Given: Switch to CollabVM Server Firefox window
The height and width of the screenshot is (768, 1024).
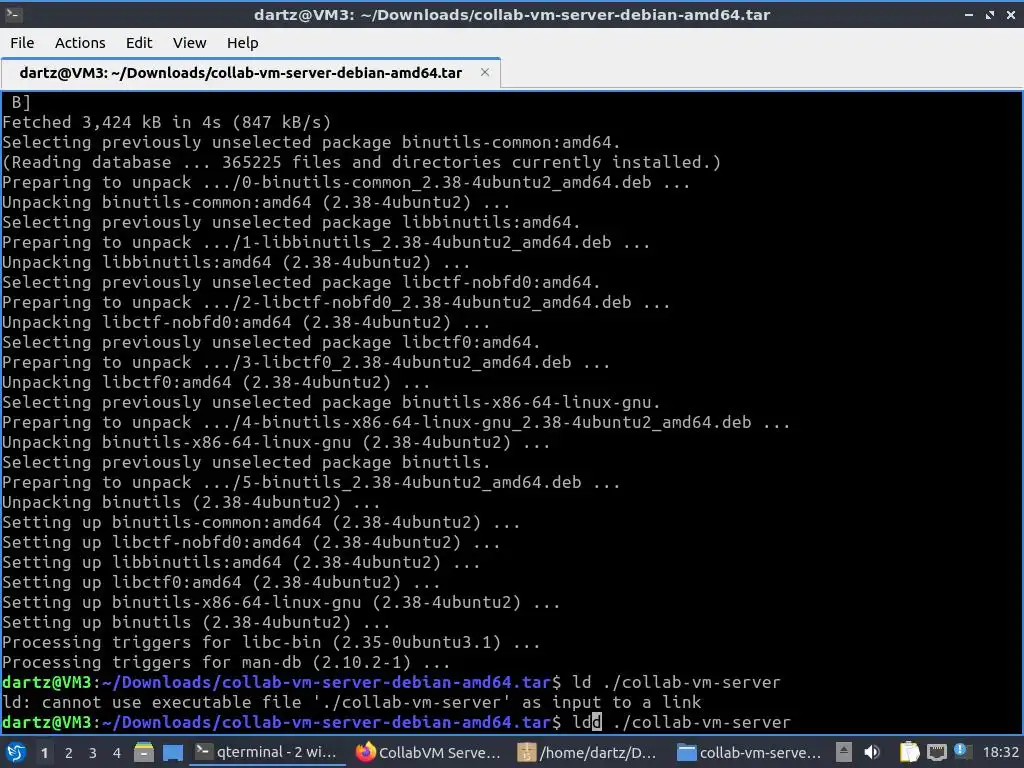Looking at the screenshot, I should tap(428, 752).
